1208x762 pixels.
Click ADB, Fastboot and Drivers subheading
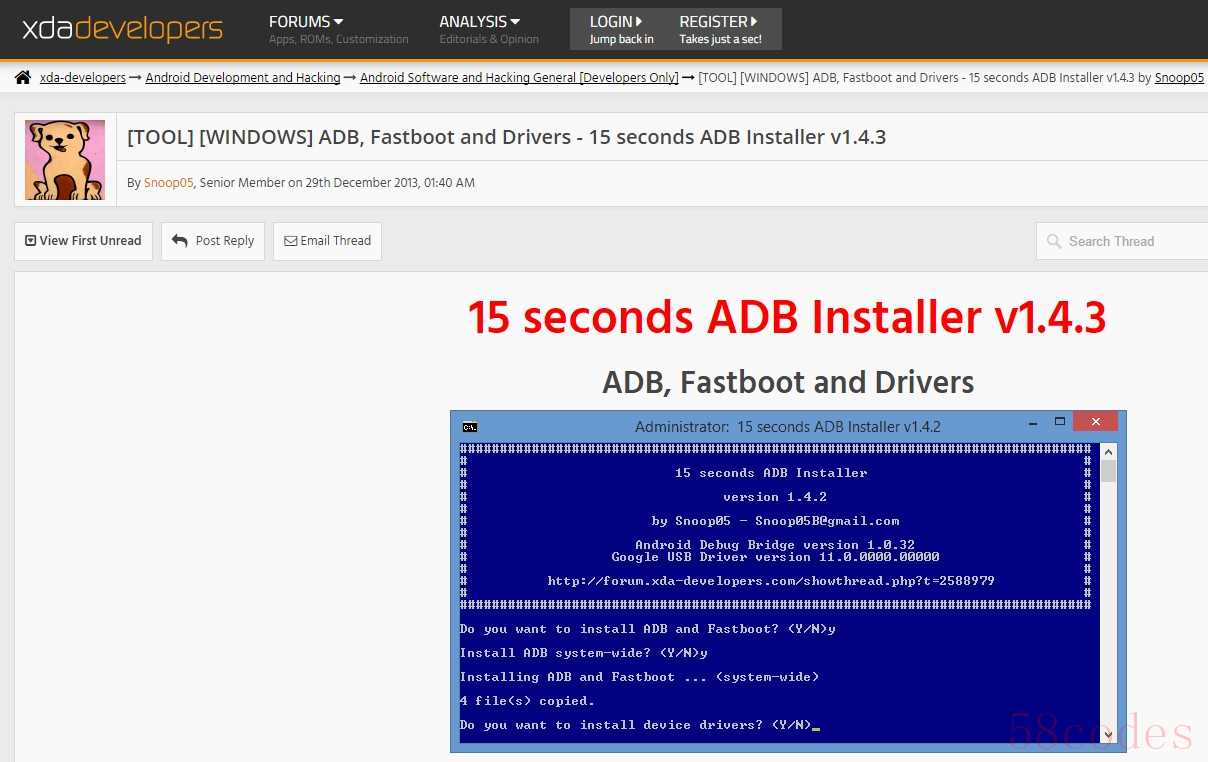[x=788, y=382]
